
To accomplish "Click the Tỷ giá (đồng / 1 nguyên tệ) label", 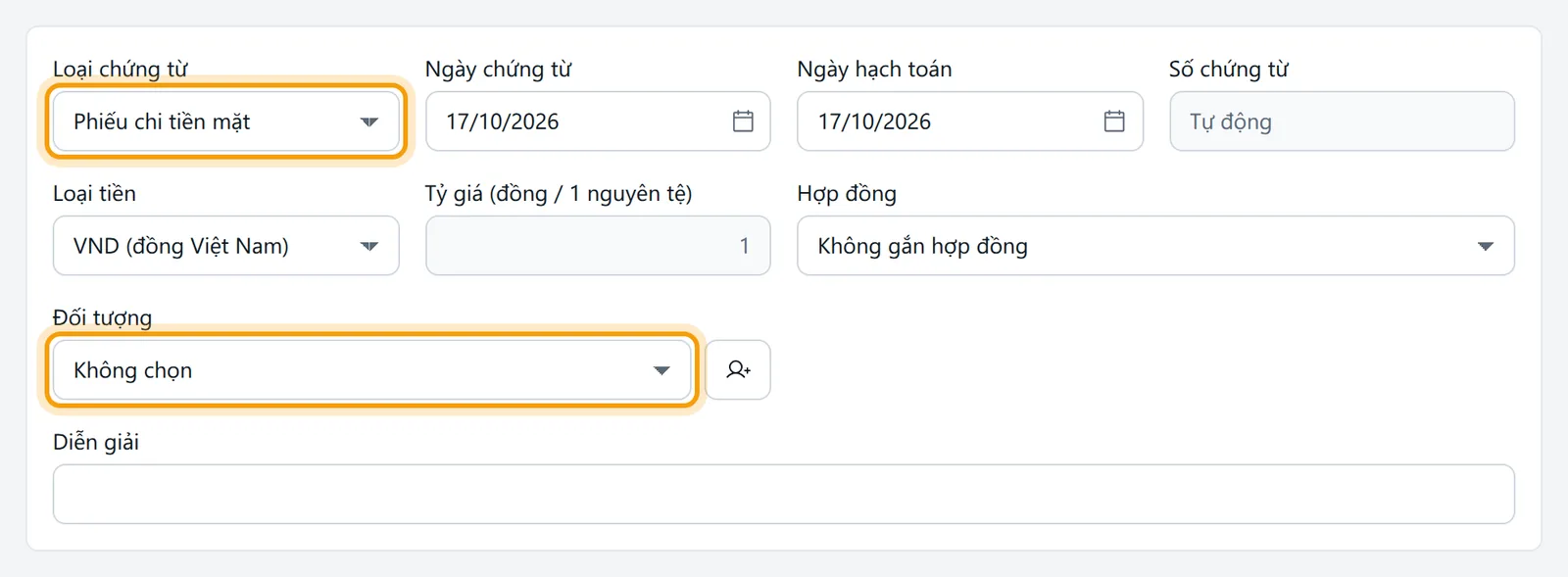I will [x=559, y=194].
